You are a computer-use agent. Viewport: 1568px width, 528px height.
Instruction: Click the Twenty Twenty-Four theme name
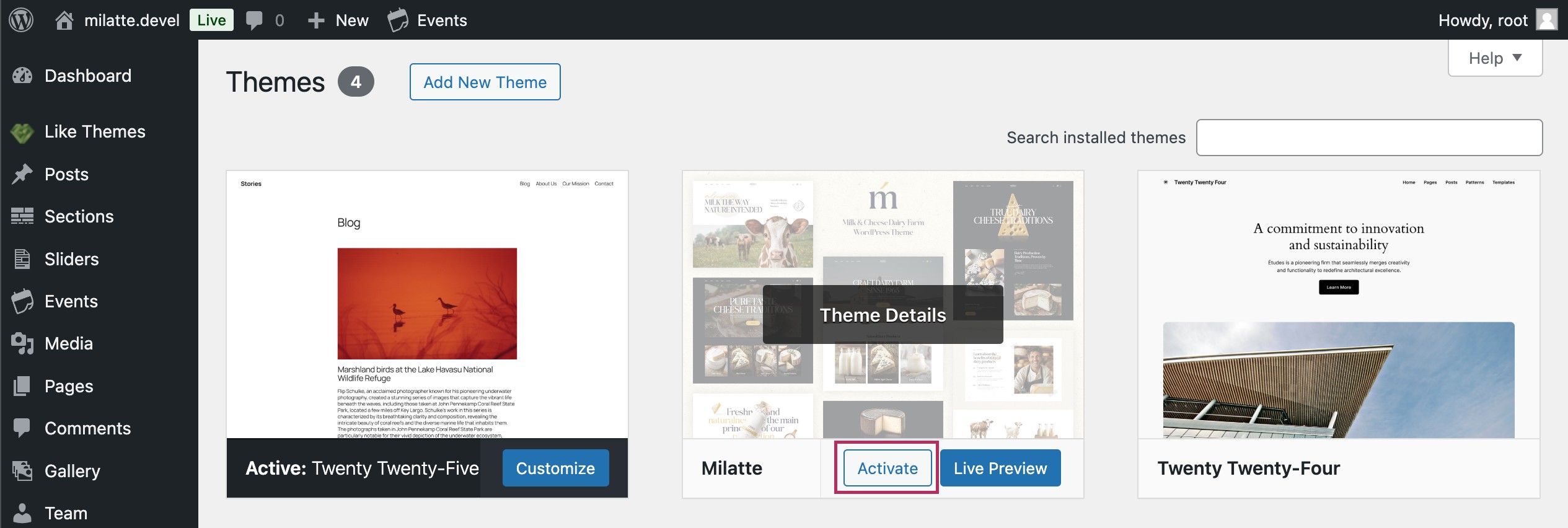[1248, 468]
